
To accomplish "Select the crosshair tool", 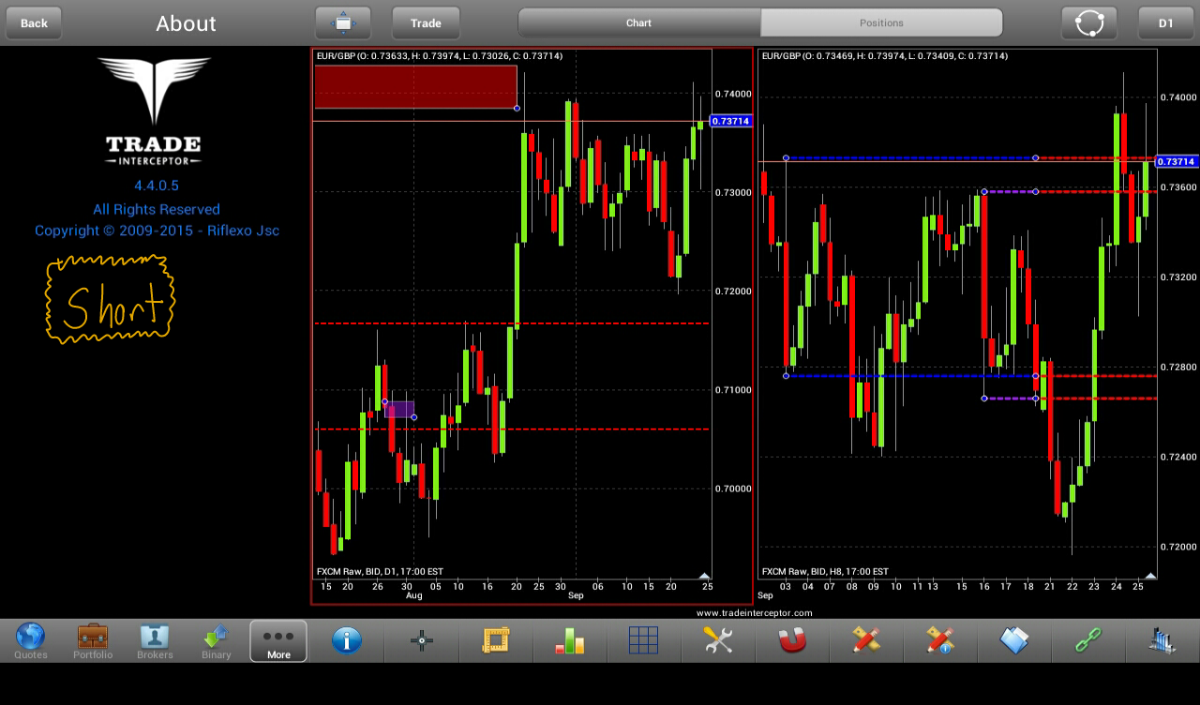I will coord(421,641).
